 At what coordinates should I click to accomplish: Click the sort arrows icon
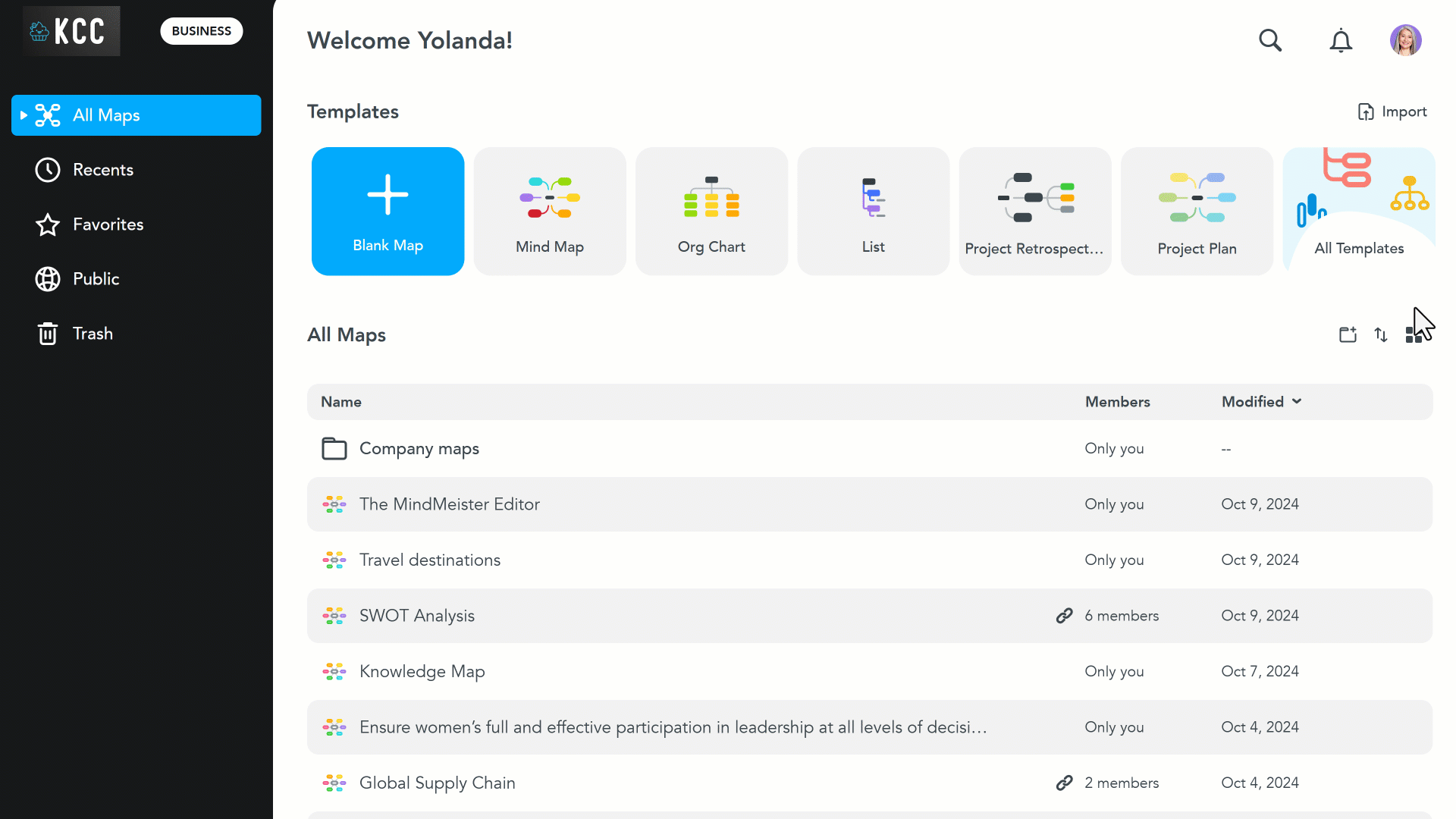coord(1381,334)
